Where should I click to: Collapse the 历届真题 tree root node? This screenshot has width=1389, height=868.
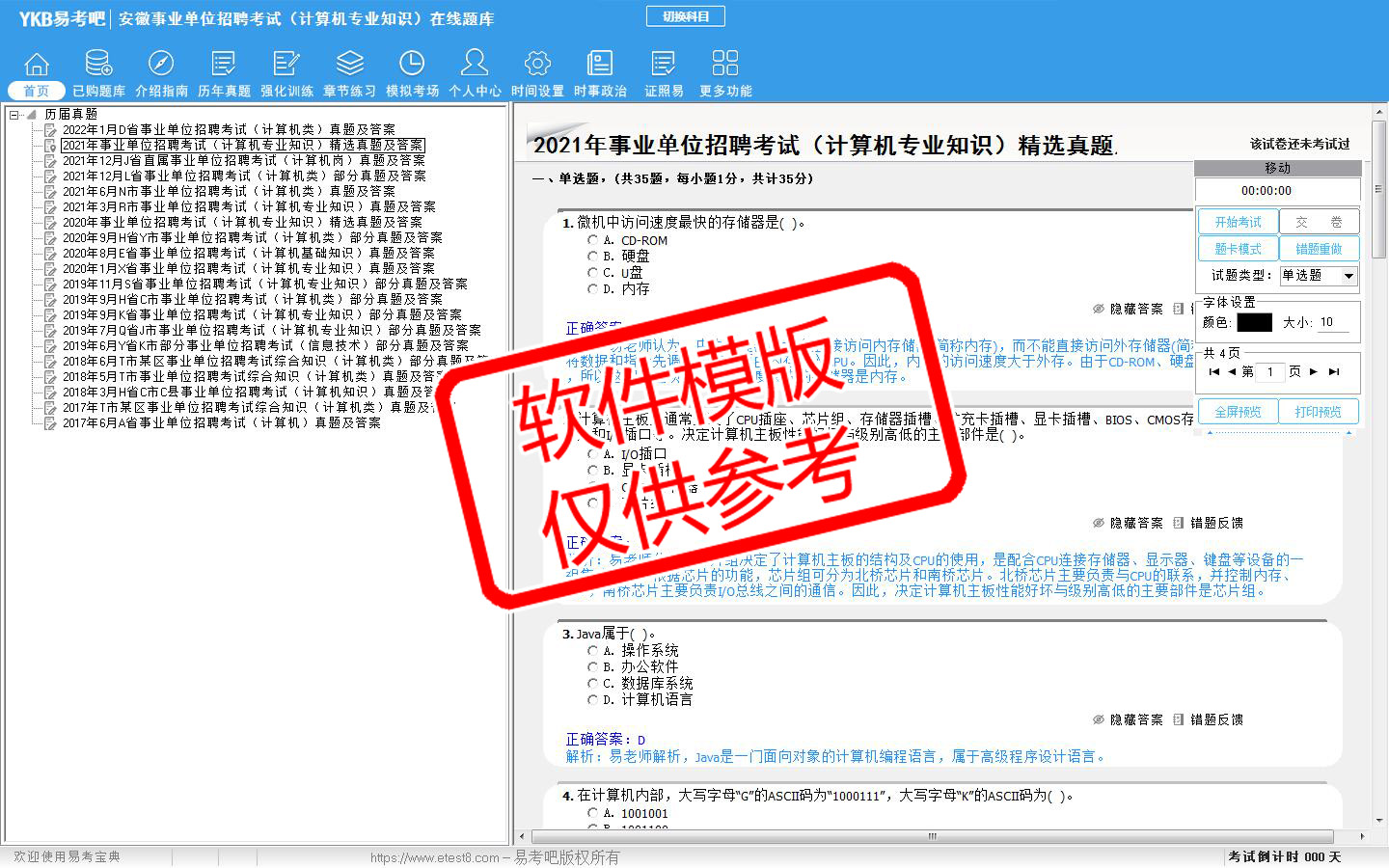click(x=14, y=115)
